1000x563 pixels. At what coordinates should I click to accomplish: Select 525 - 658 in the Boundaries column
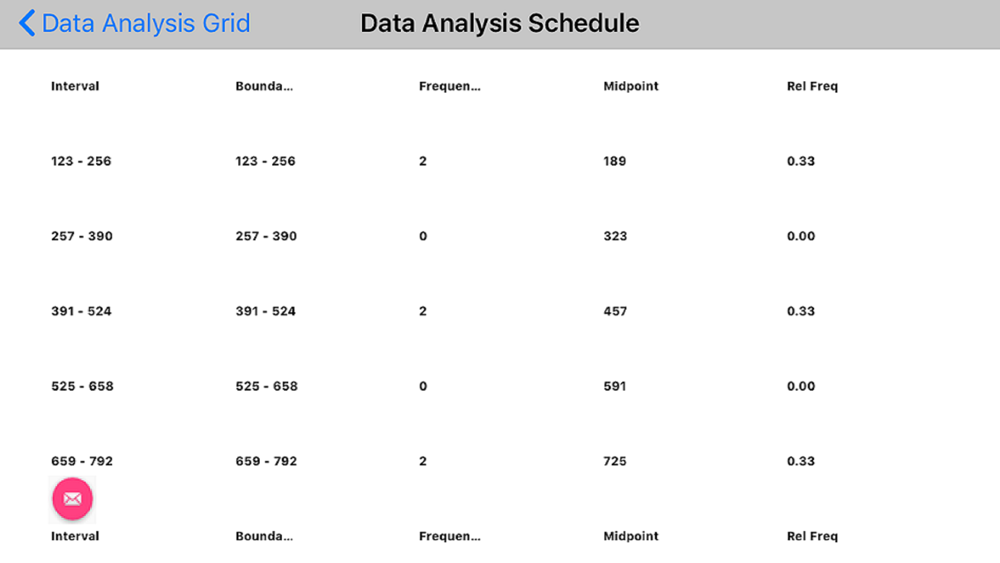click(266, 386)
